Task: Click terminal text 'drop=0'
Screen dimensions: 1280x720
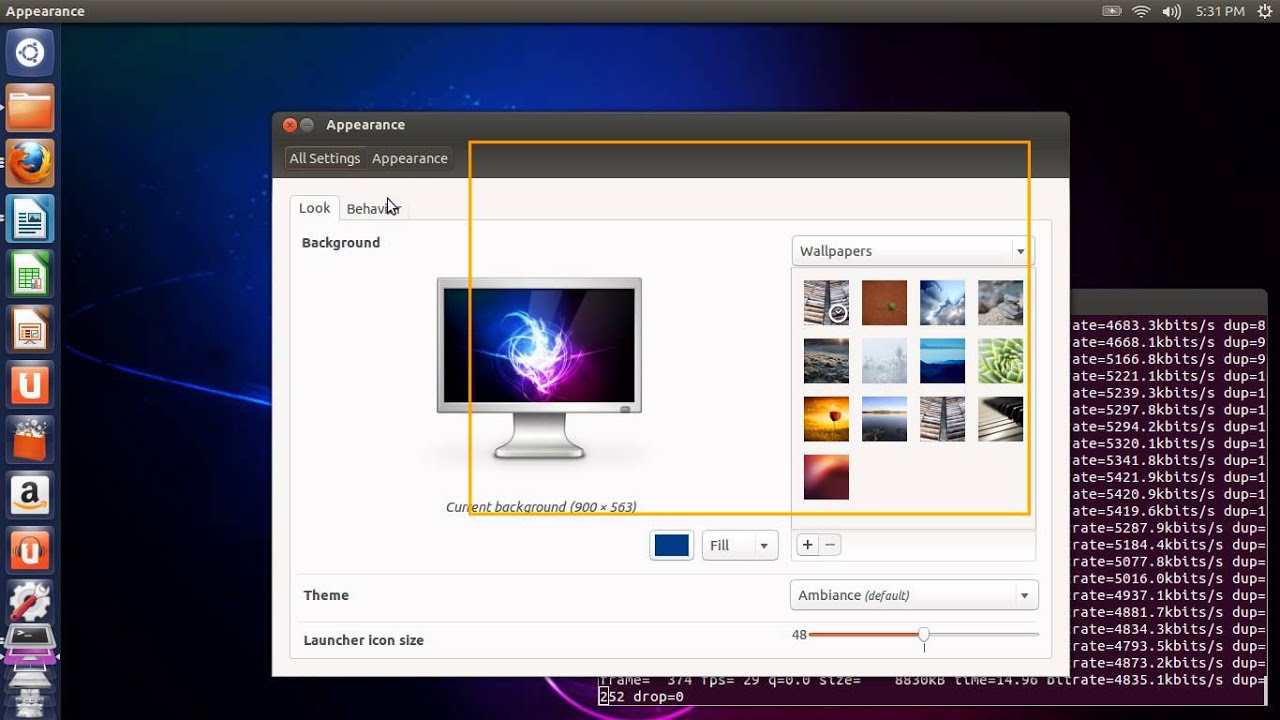Action: point(658,697)
